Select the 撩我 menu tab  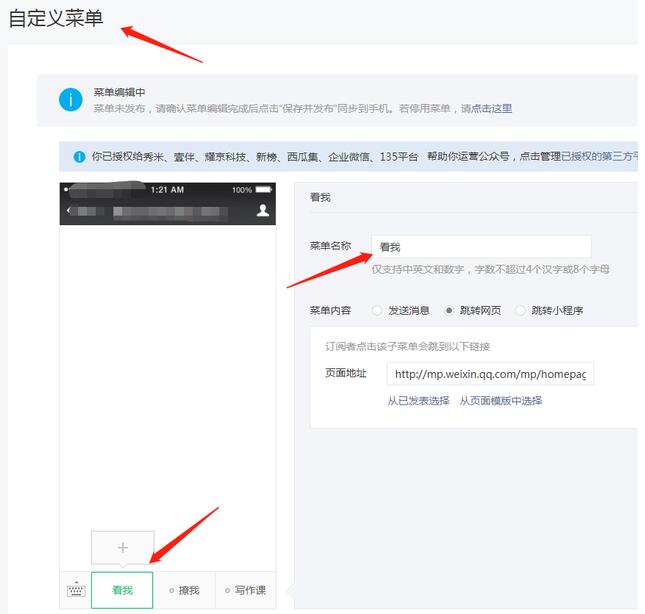pos(184,590)
